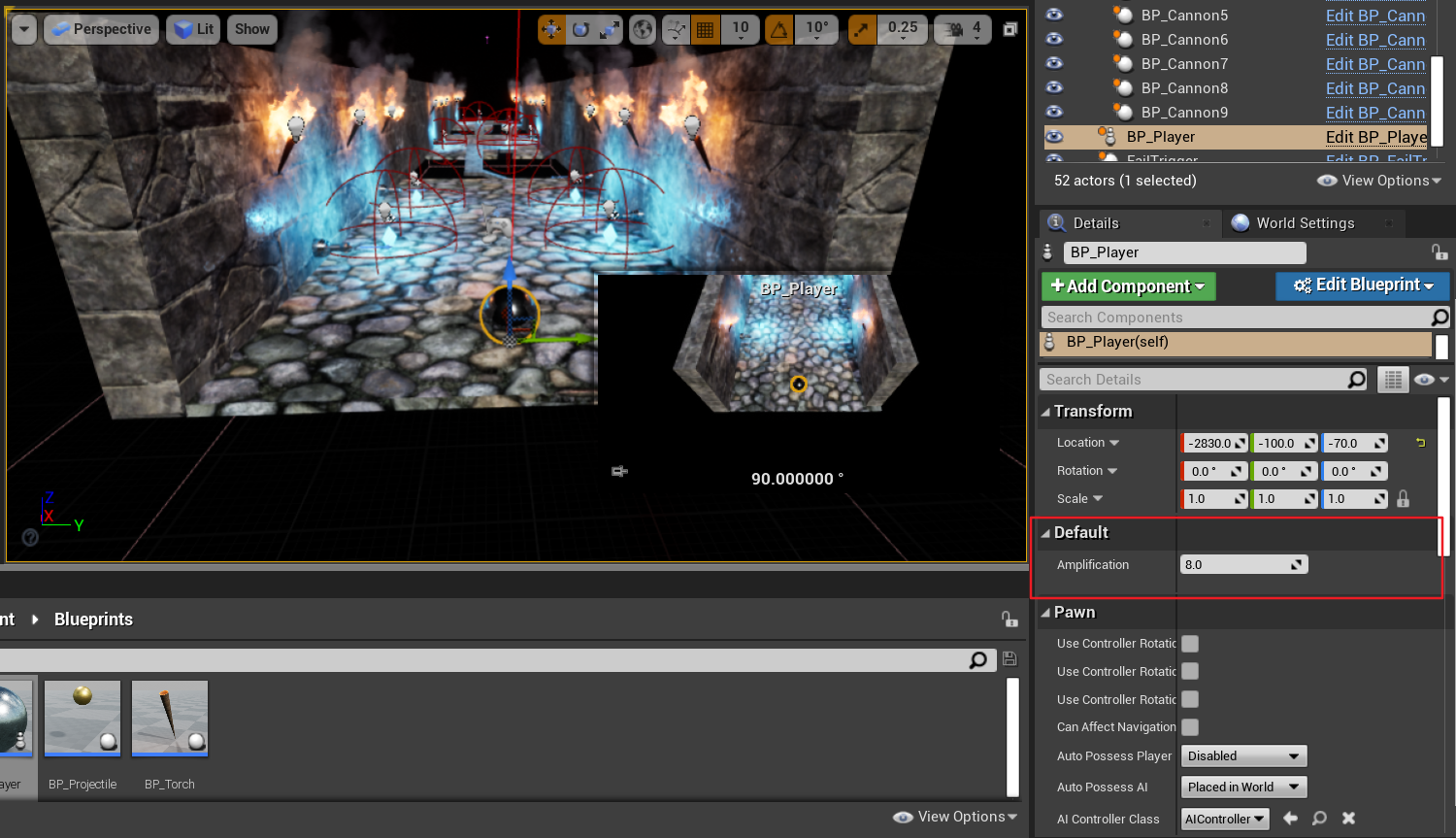
Task: Open outliner View Options menu
Action: coord(1379,181)
